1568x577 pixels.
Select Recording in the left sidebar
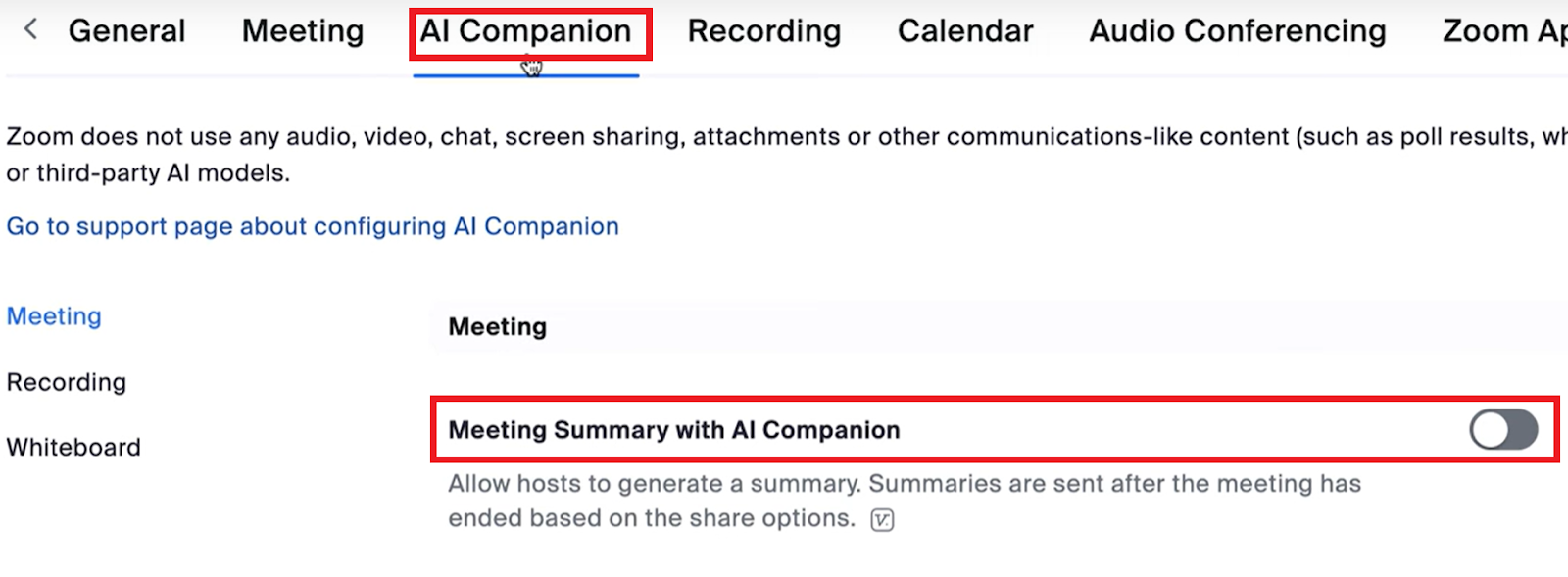point(66,382)
